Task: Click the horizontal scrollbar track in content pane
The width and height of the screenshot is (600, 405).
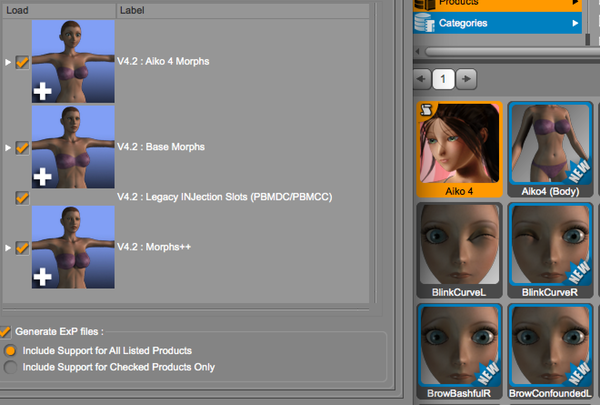Action: [512, 52]
